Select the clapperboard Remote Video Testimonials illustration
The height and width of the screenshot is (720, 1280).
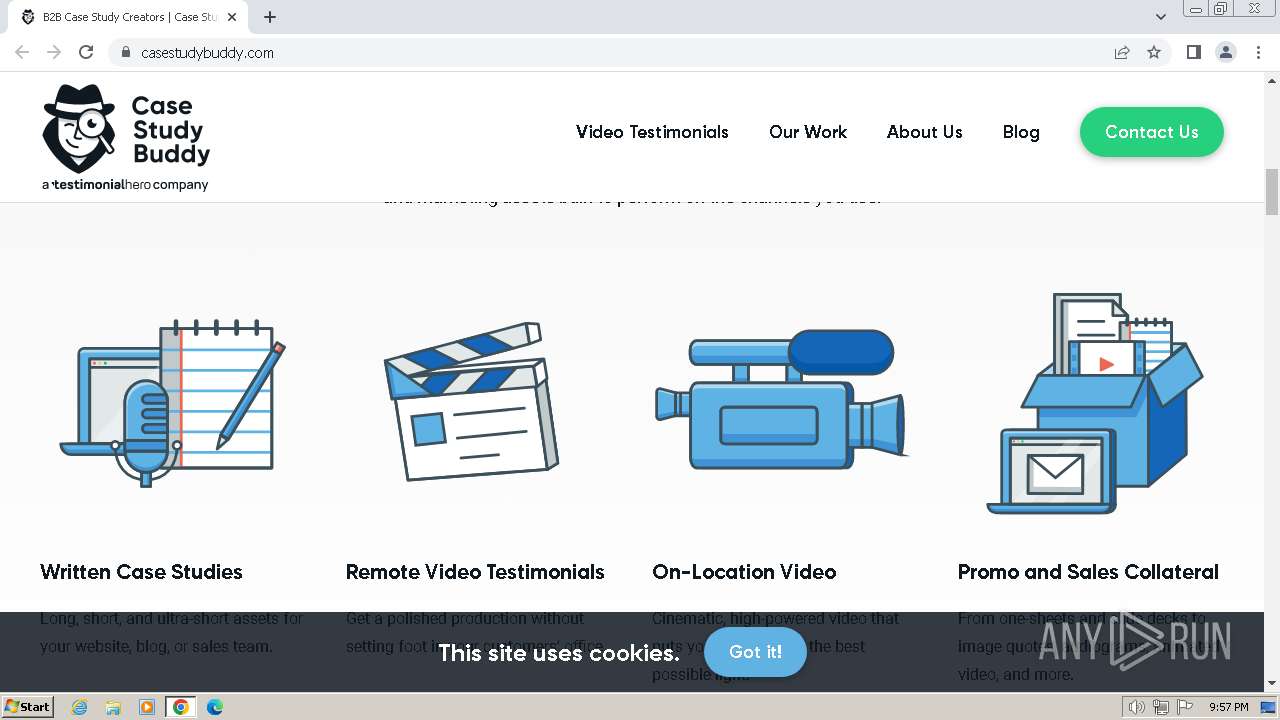tap(471, 402)
